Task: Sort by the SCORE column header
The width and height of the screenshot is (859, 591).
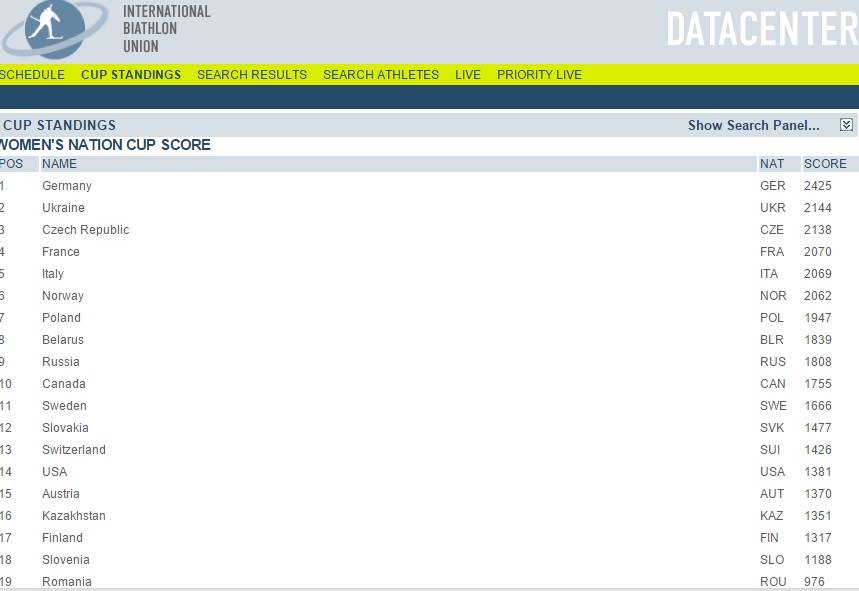Action: [x=825, y=164]
